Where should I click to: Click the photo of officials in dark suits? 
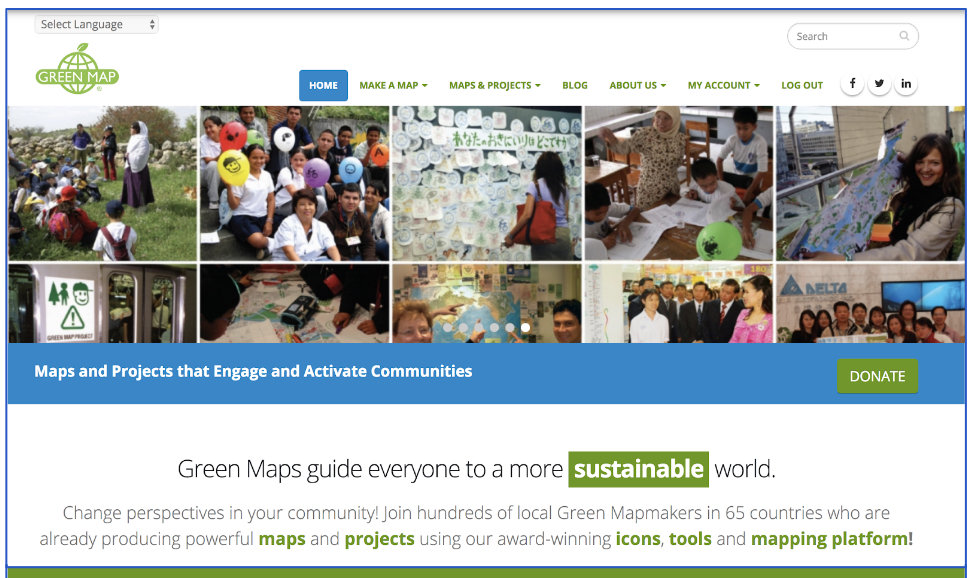[x=679, y=304]
